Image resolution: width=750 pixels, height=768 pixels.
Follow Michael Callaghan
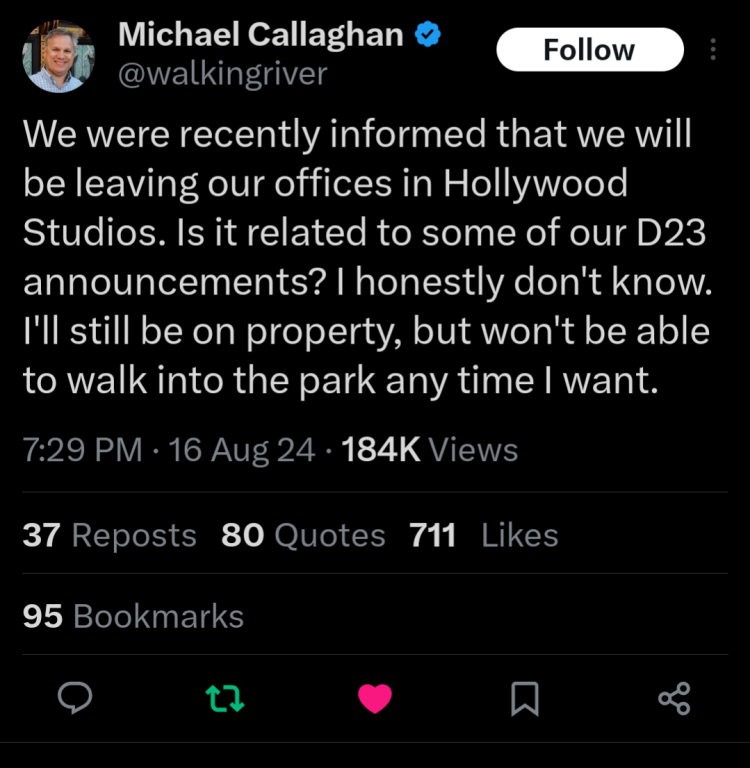click(589, 49)
